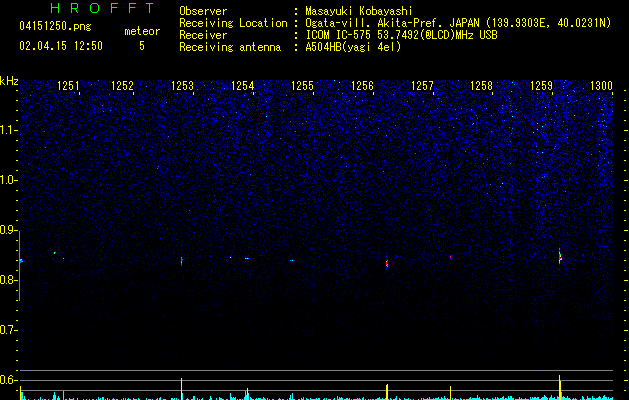Click the 1251 time marker
The height and width of the screenshot is (400, 629).
coord(68,85)
